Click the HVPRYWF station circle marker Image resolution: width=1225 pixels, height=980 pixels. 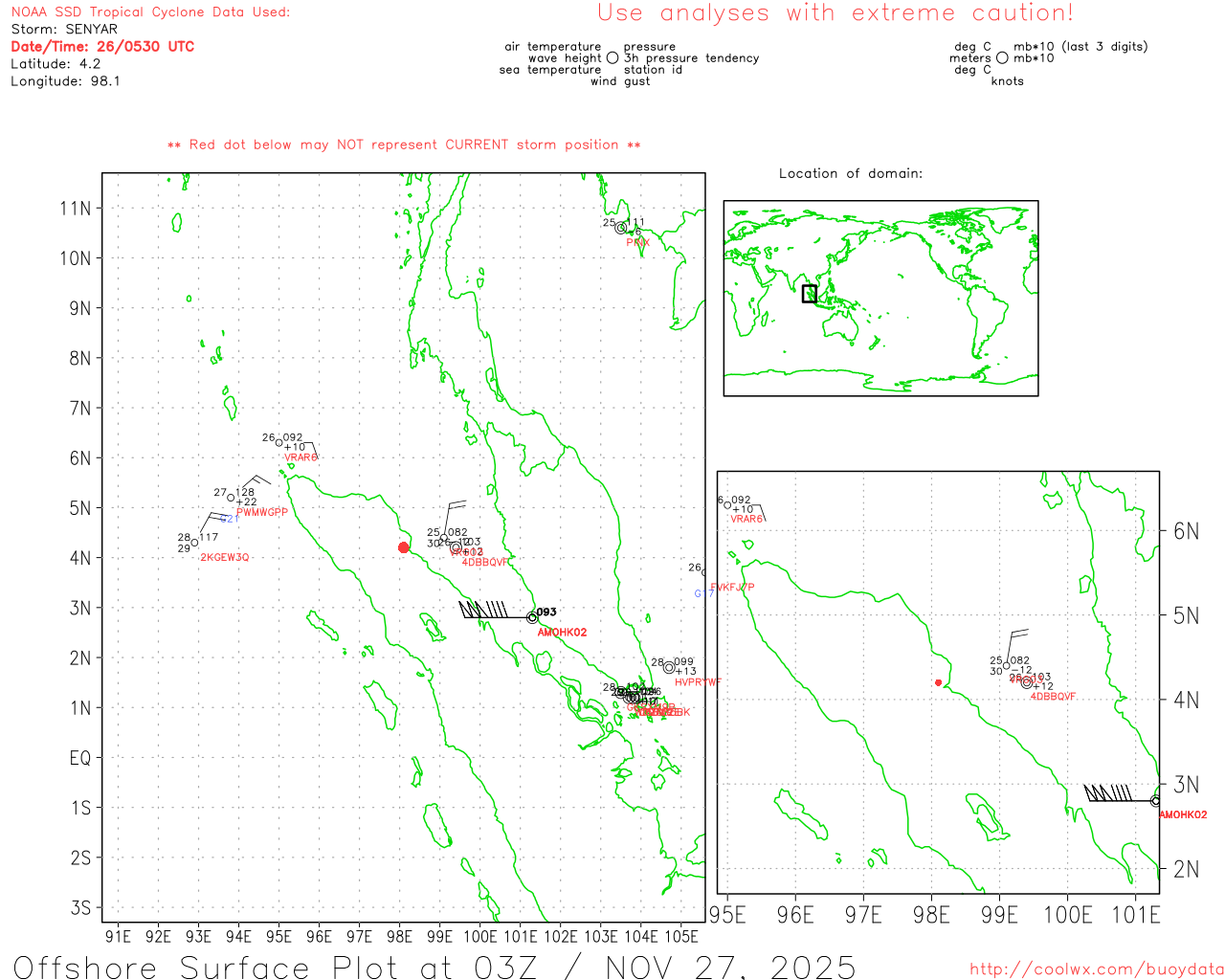pyautogui.click(x=669, y=668)
